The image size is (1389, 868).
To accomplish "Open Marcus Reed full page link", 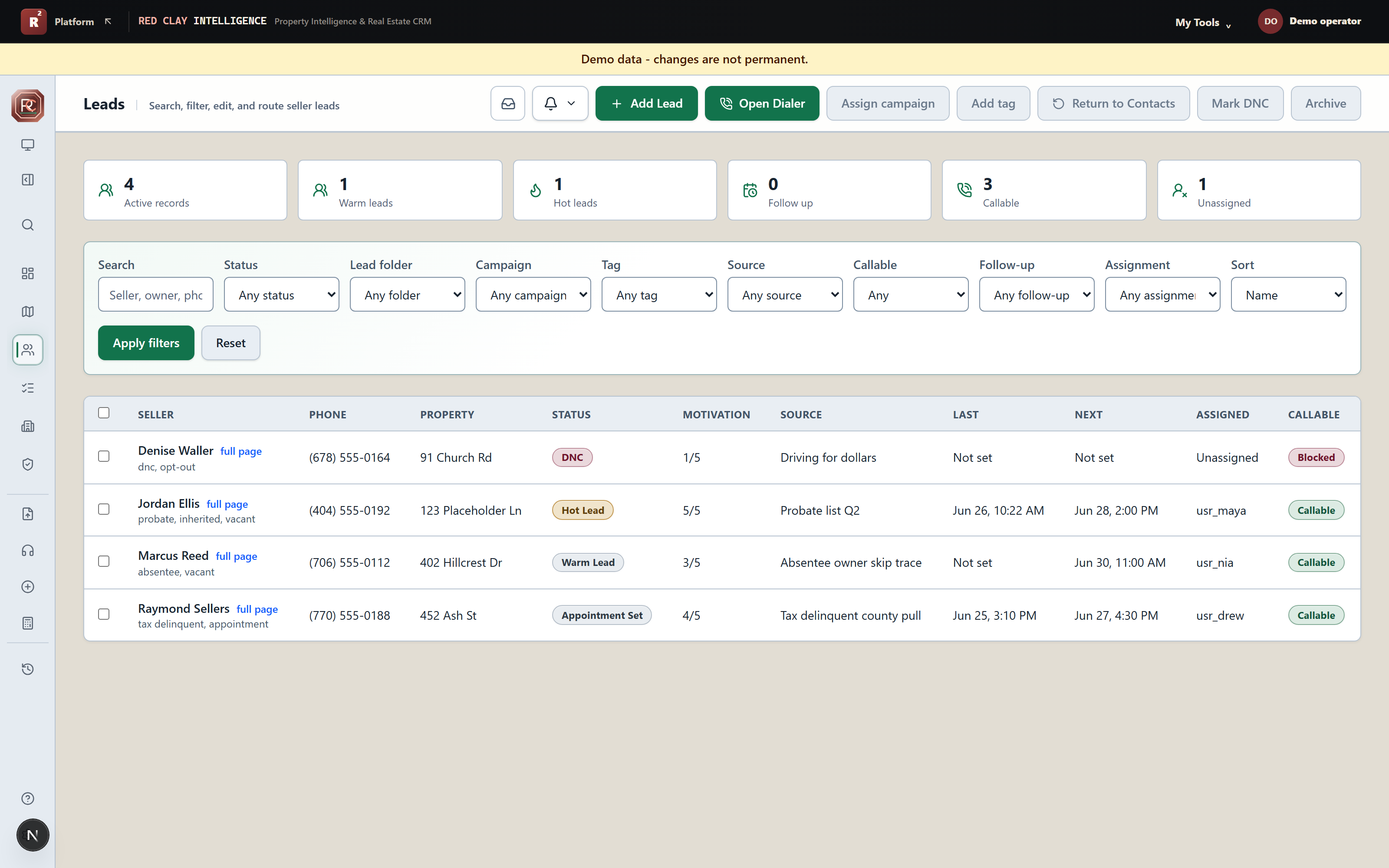I will click(x=237, y=556).
